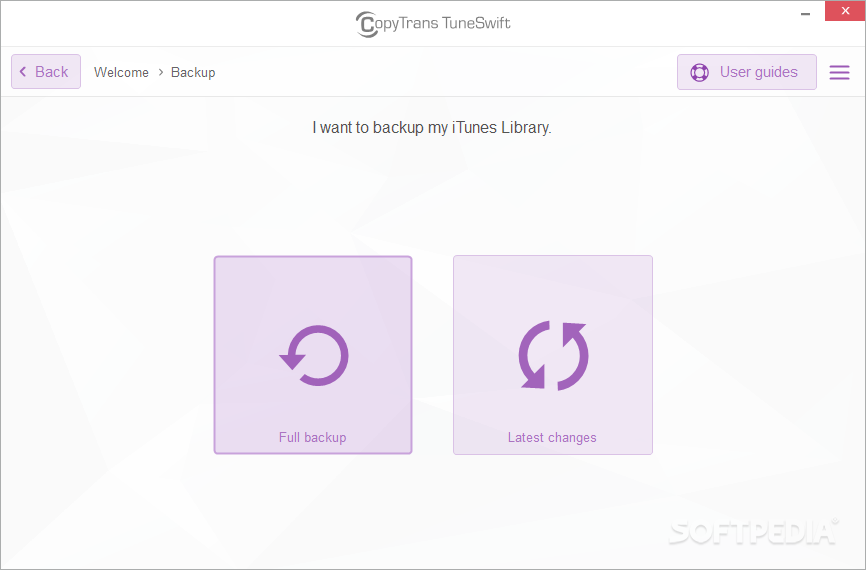The width and height of the screenshot is (866, 570).
Task: Click the Welcome breadcrumb
Action: point(121,72)
